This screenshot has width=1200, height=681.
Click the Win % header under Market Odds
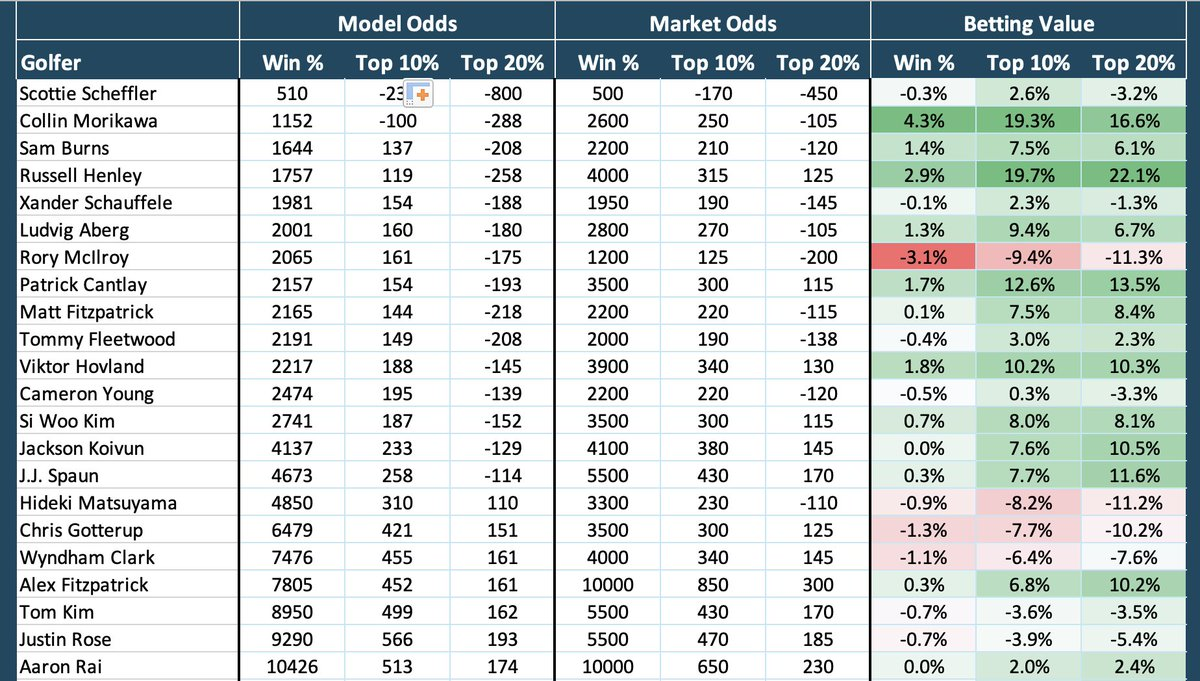point(608,63)
